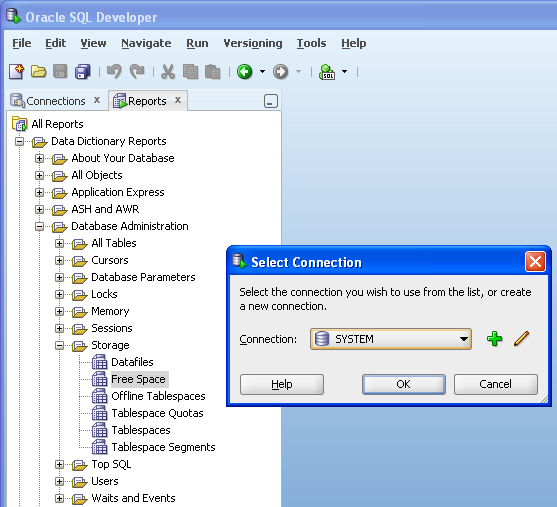Collapse the Database Administration node
Image resolution: width=557 pixels, height=507 pixels.
click(x=39, y=226)
